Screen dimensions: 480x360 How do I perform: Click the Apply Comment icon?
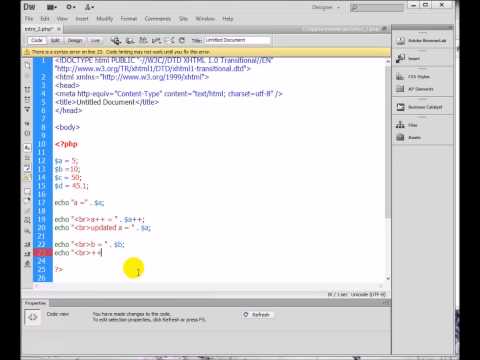click(x=28, y=191)
